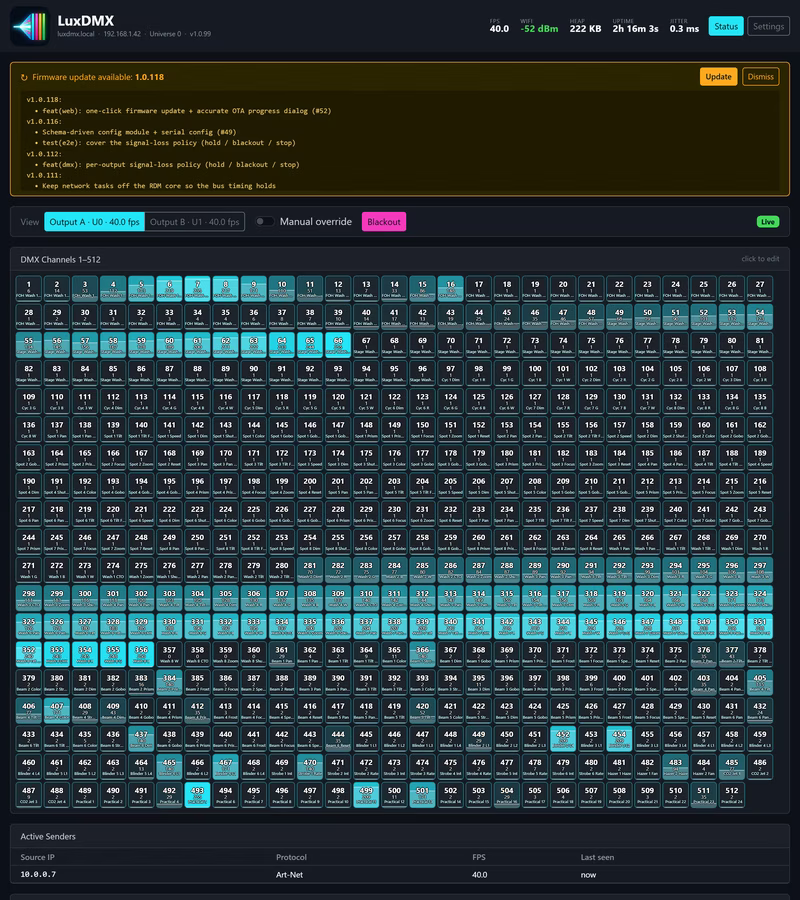Screen dimensions: 800x900
Task: Click the firmware update refresh icon
Action: (24, 77)
